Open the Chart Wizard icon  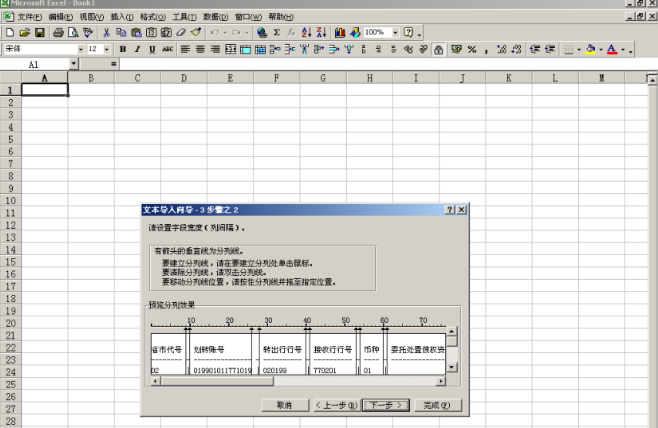pos(340,32)
